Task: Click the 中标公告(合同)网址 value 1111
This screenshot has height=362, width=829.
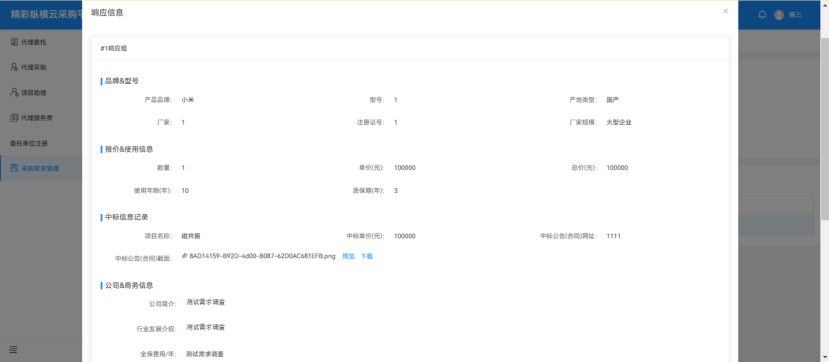Action: (613, 236)
